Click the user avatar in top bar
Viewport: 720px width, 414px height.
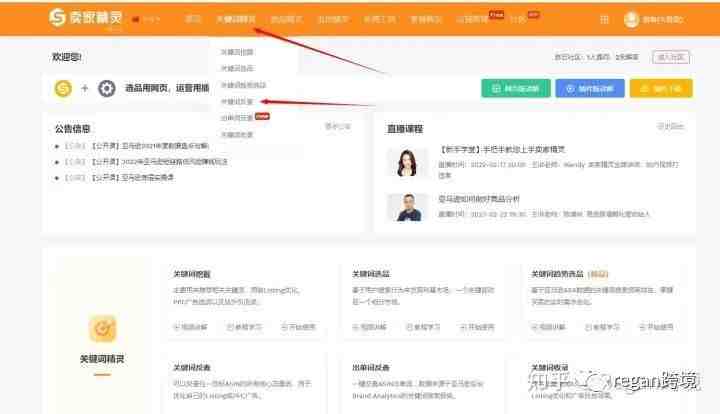631,19
